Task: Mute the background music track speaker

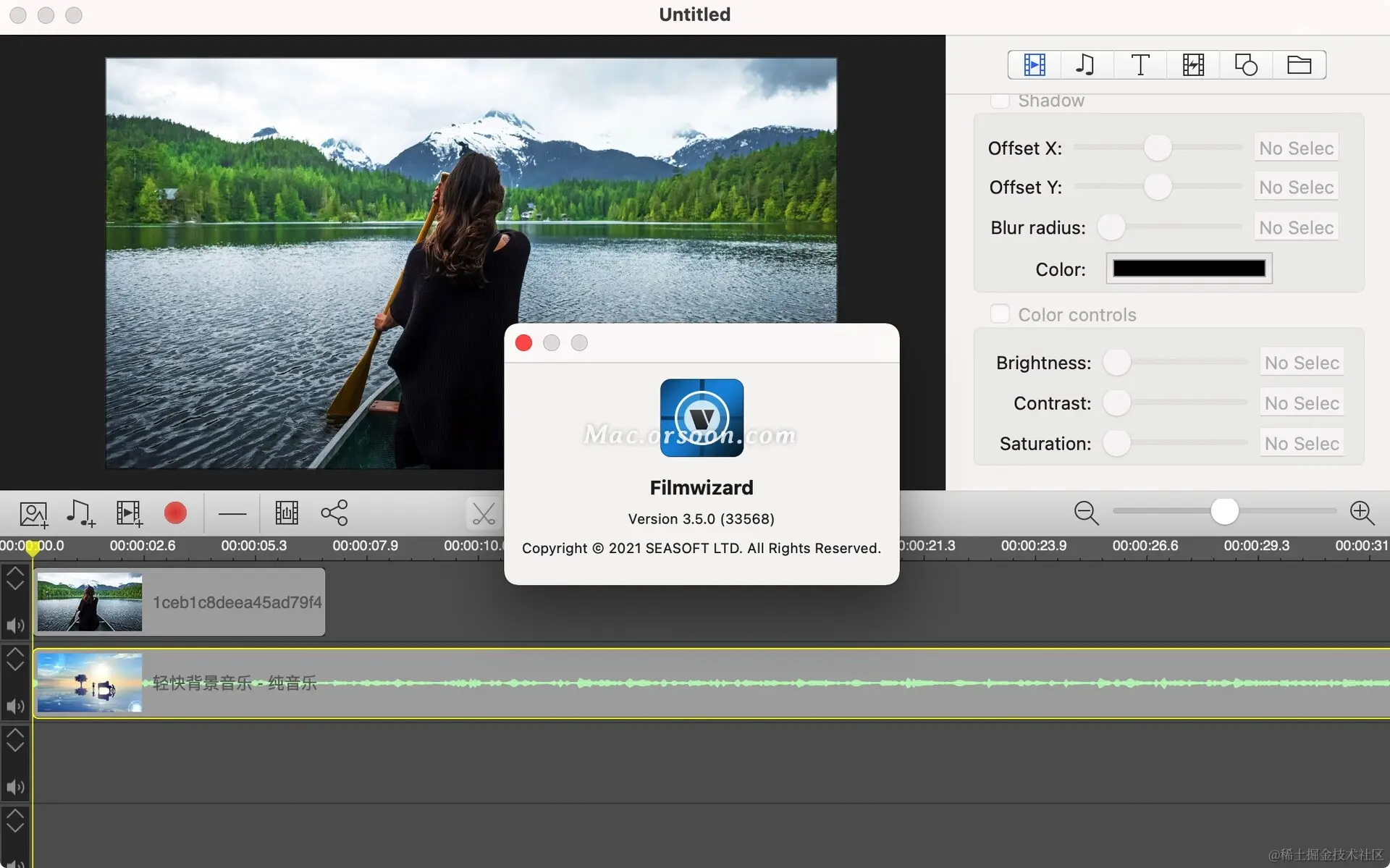Action: coord(15,707)
